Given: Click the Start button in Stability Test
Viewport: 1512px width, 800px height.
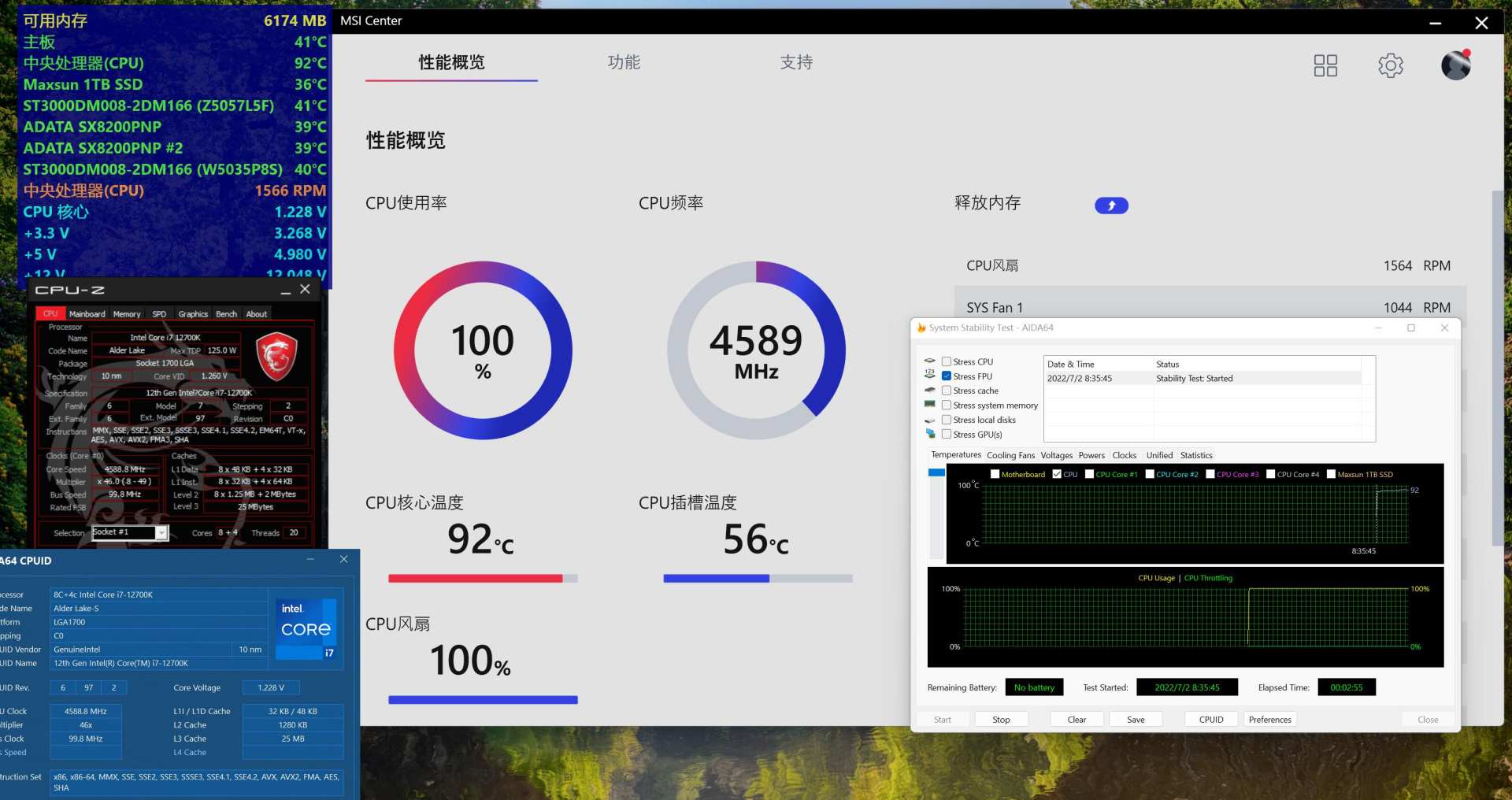Looking at the screenshot, I should coord(943,720).
